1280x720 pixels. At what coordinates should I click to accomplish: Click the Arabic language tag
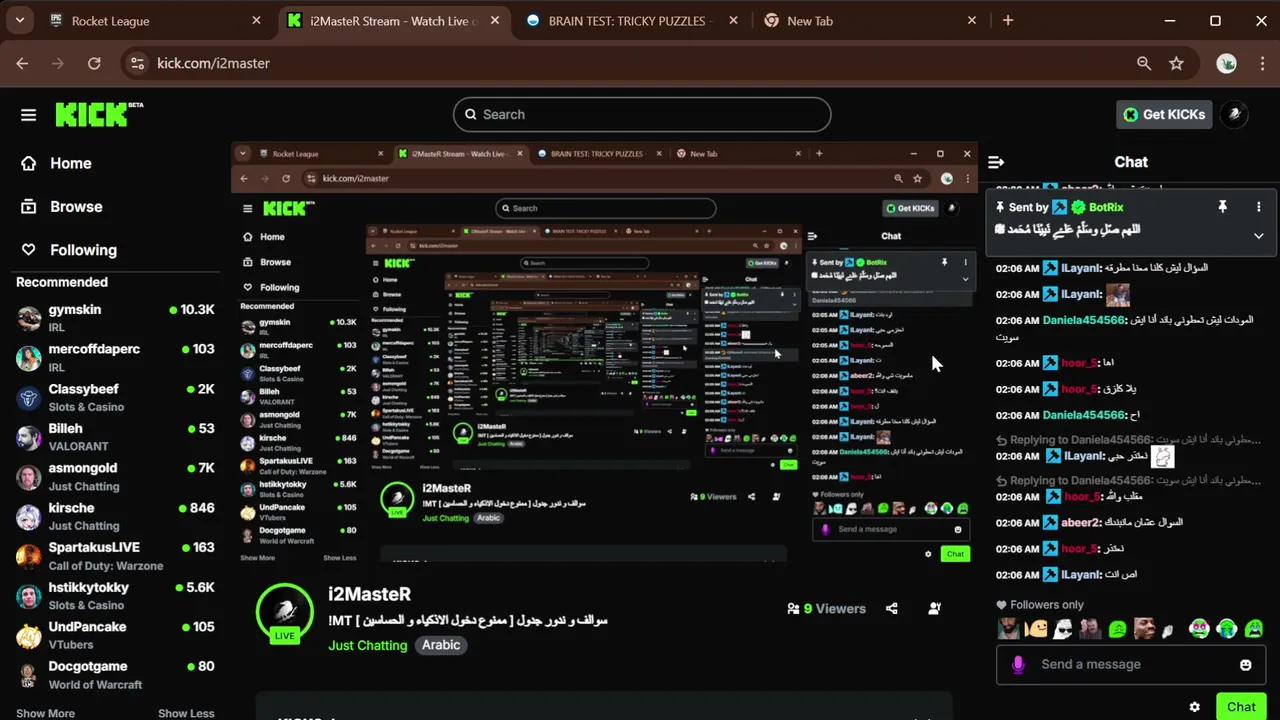click(x=441, y=645)
